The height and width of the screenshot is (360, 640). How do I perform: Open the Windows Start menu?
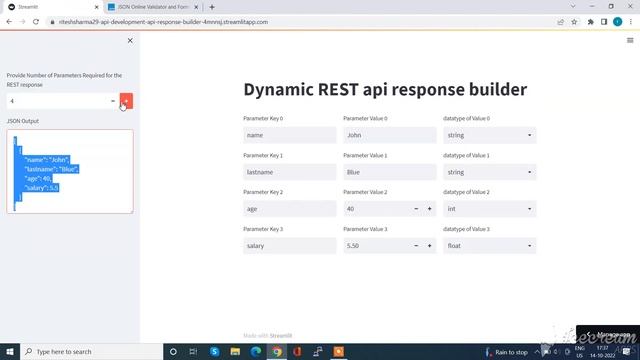tap(10, 351)
